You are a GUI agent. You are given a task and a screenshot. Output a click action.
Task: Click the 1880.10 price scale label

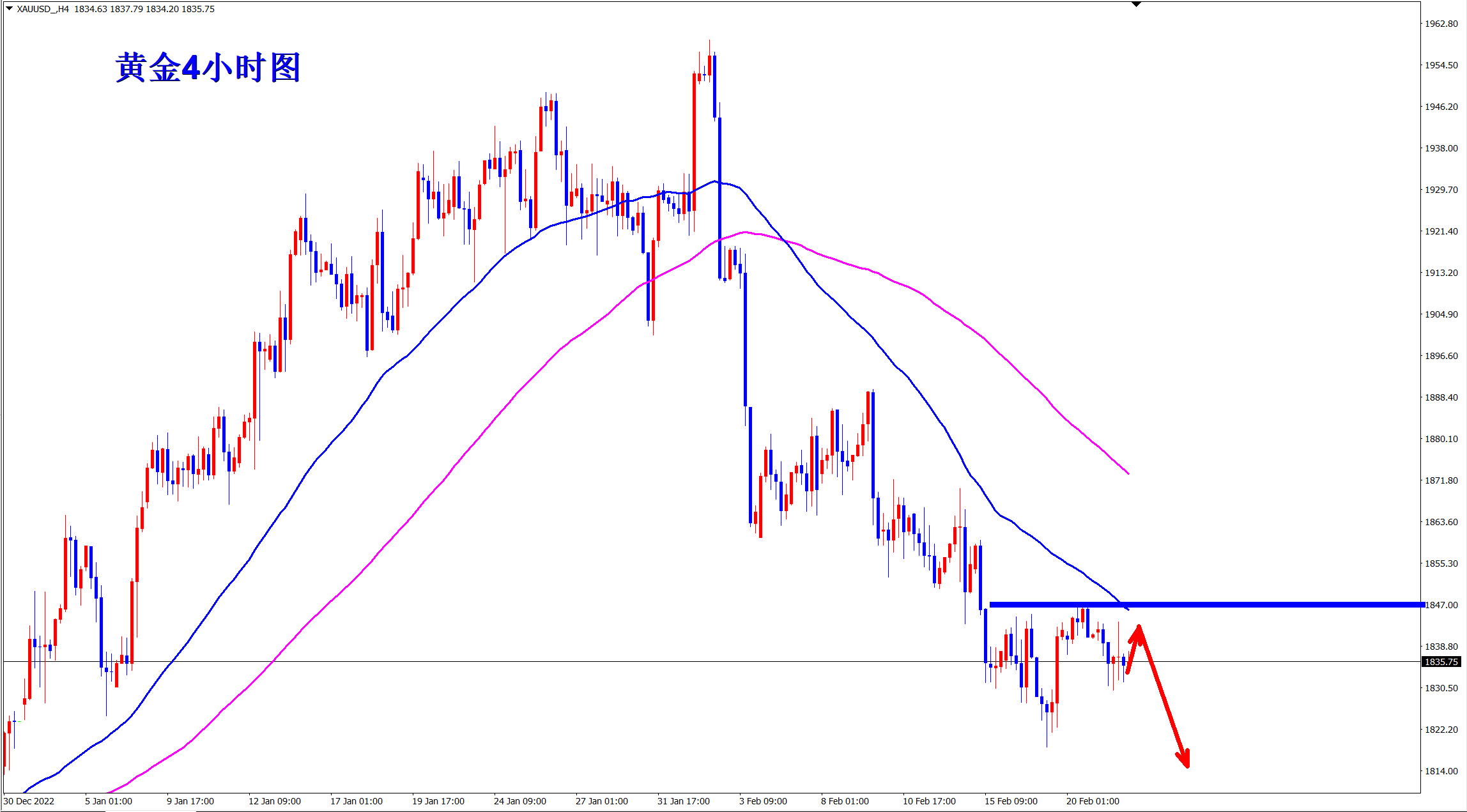tap(1441, 439)
